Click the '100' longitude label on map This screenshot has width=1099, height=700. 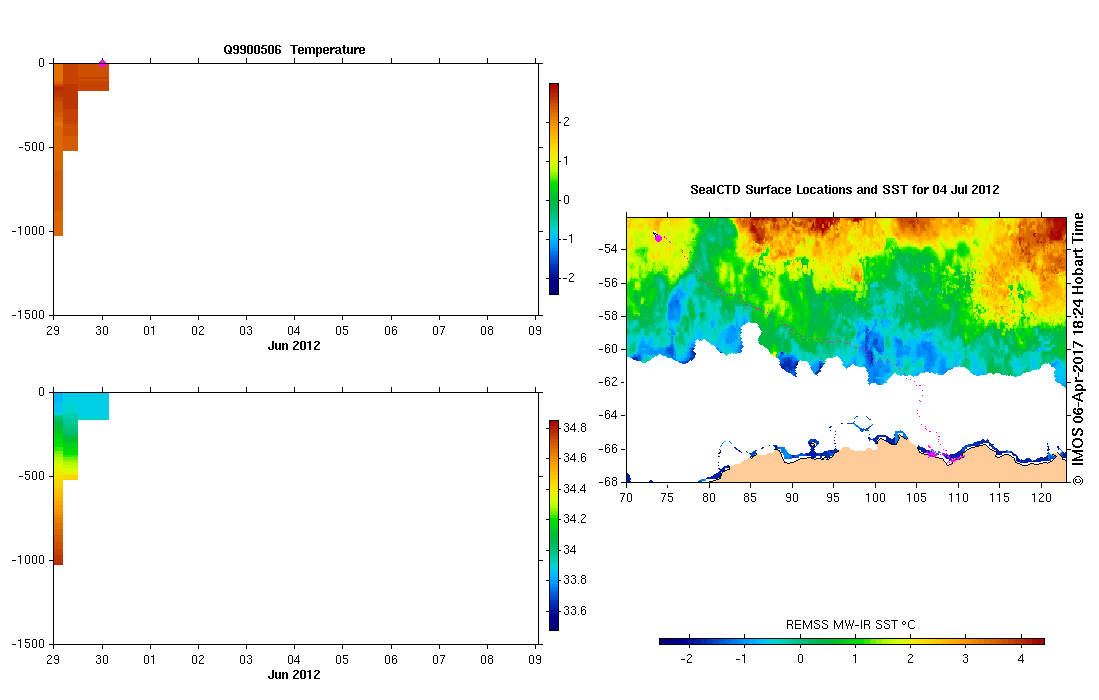pyautogui.click(x=875, y=497)
